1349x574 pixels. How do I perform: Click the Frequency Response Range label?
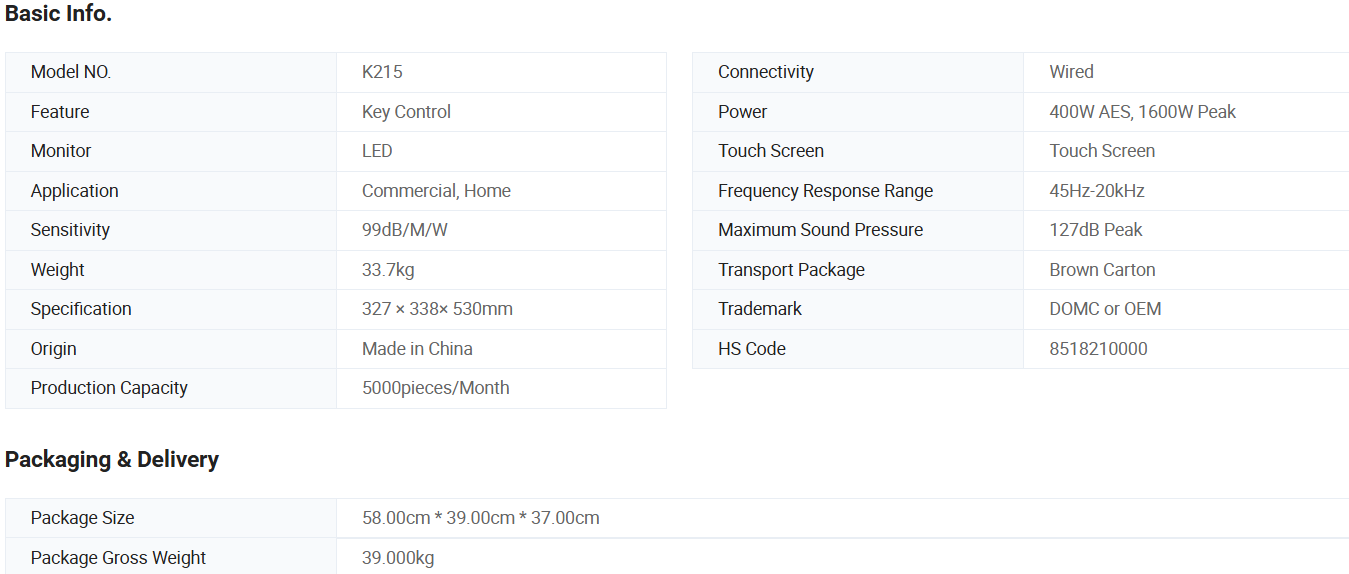coord(825,191)
